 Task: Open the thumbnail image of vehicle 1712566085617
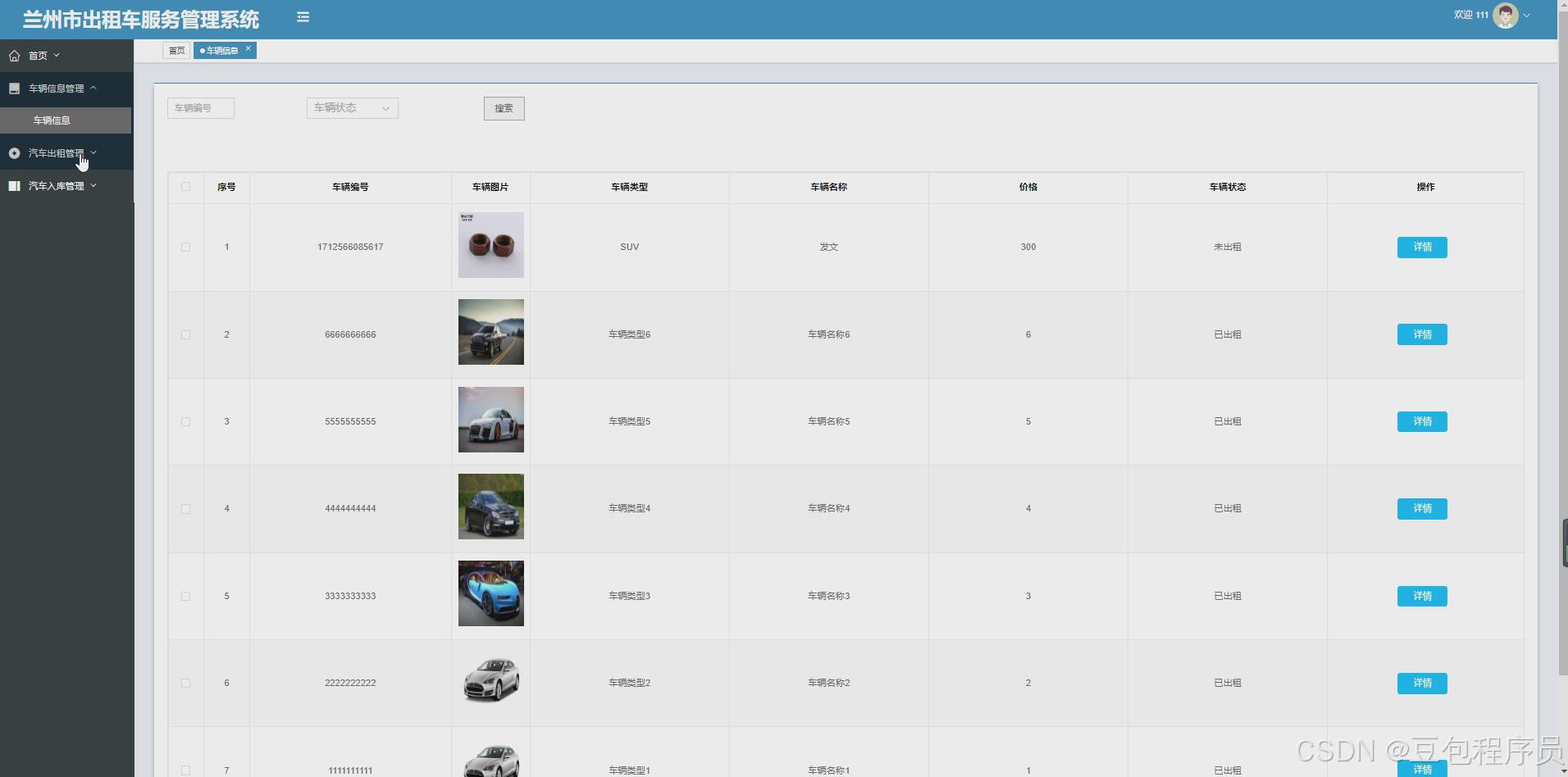[x=491, y=245]
